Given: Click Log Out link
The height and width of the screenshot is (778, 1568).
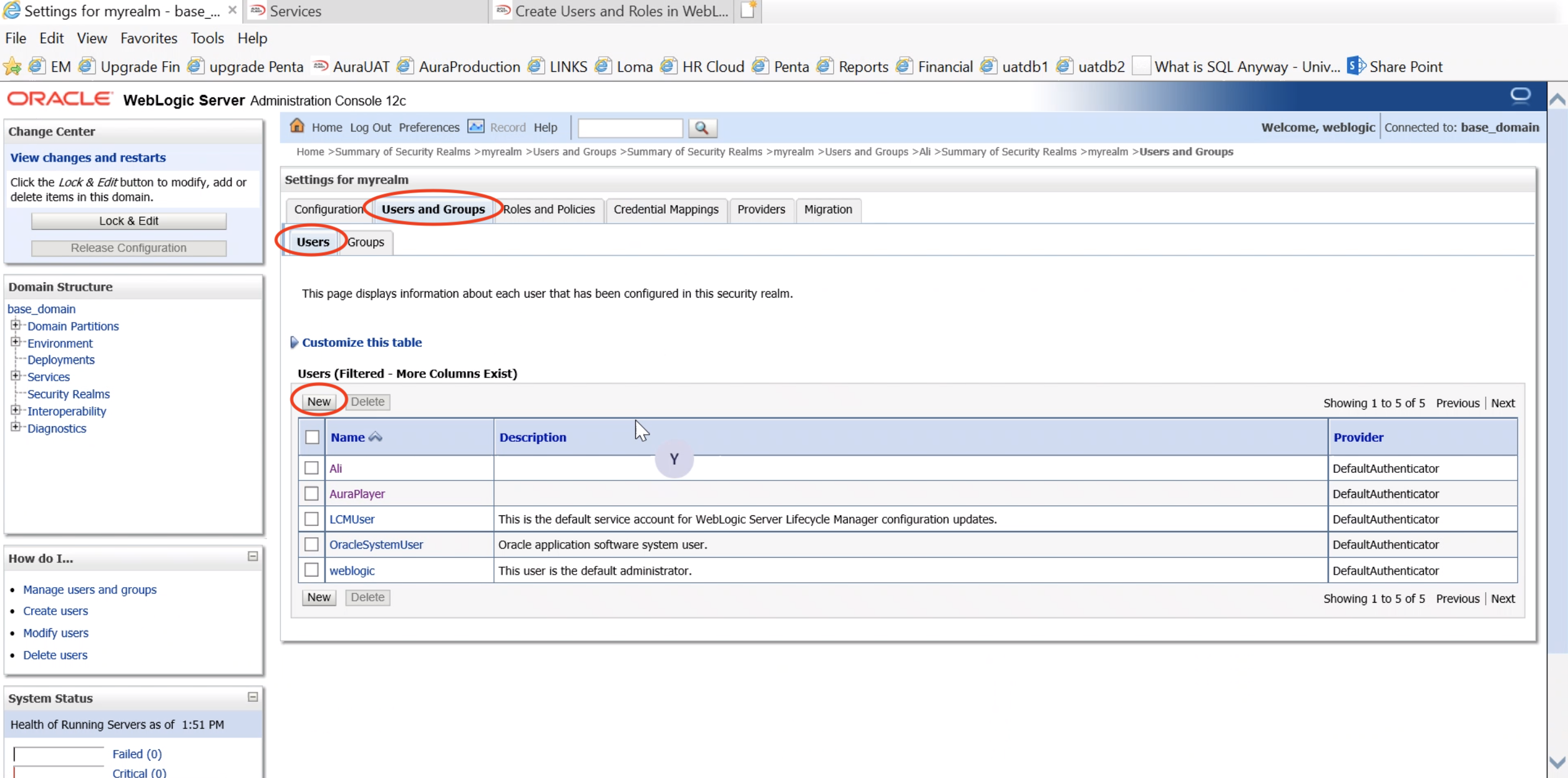Looking at the screenshot, I should (x=371, y=127).
